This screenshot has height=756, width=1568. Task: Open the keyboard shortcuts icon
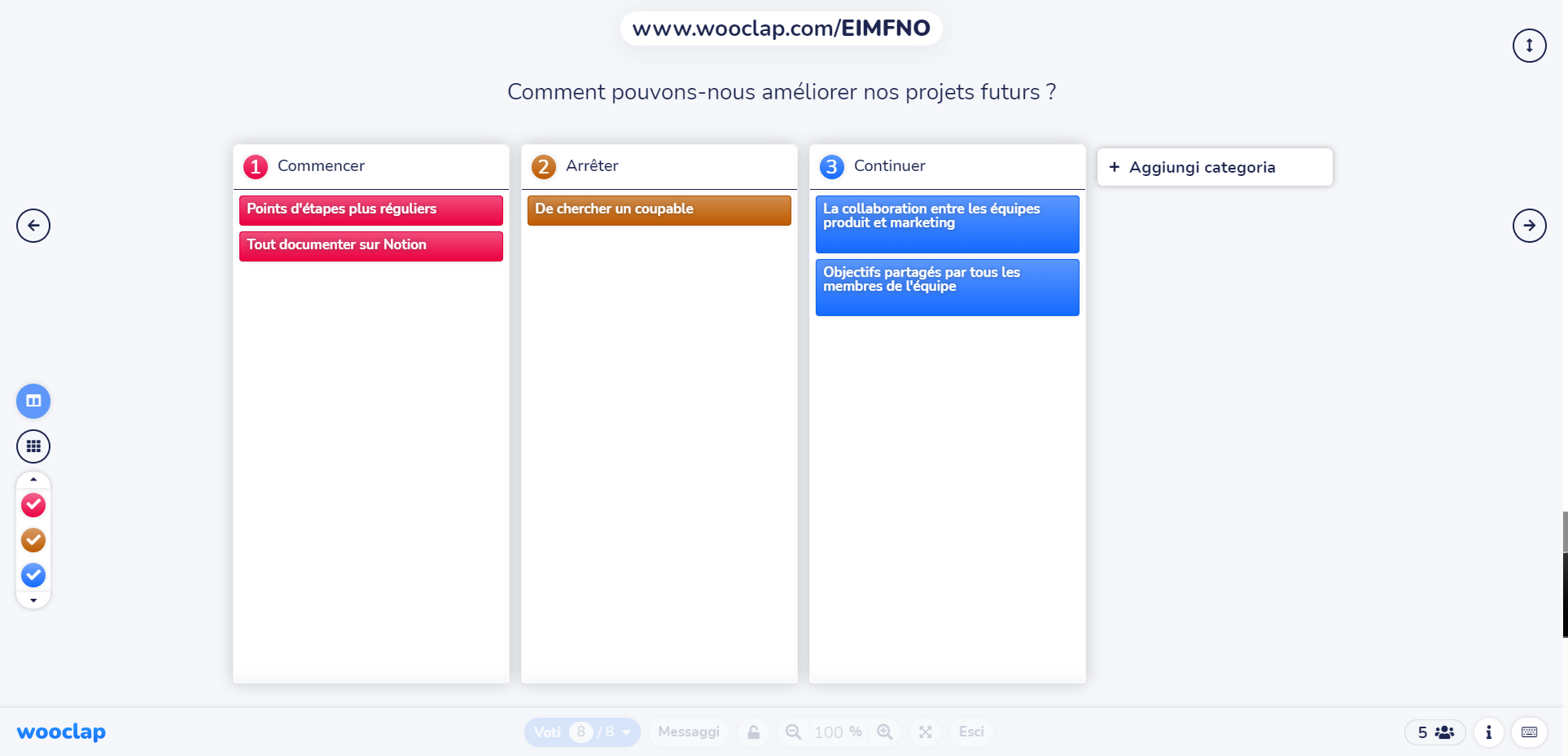[x=1529, y=732]
